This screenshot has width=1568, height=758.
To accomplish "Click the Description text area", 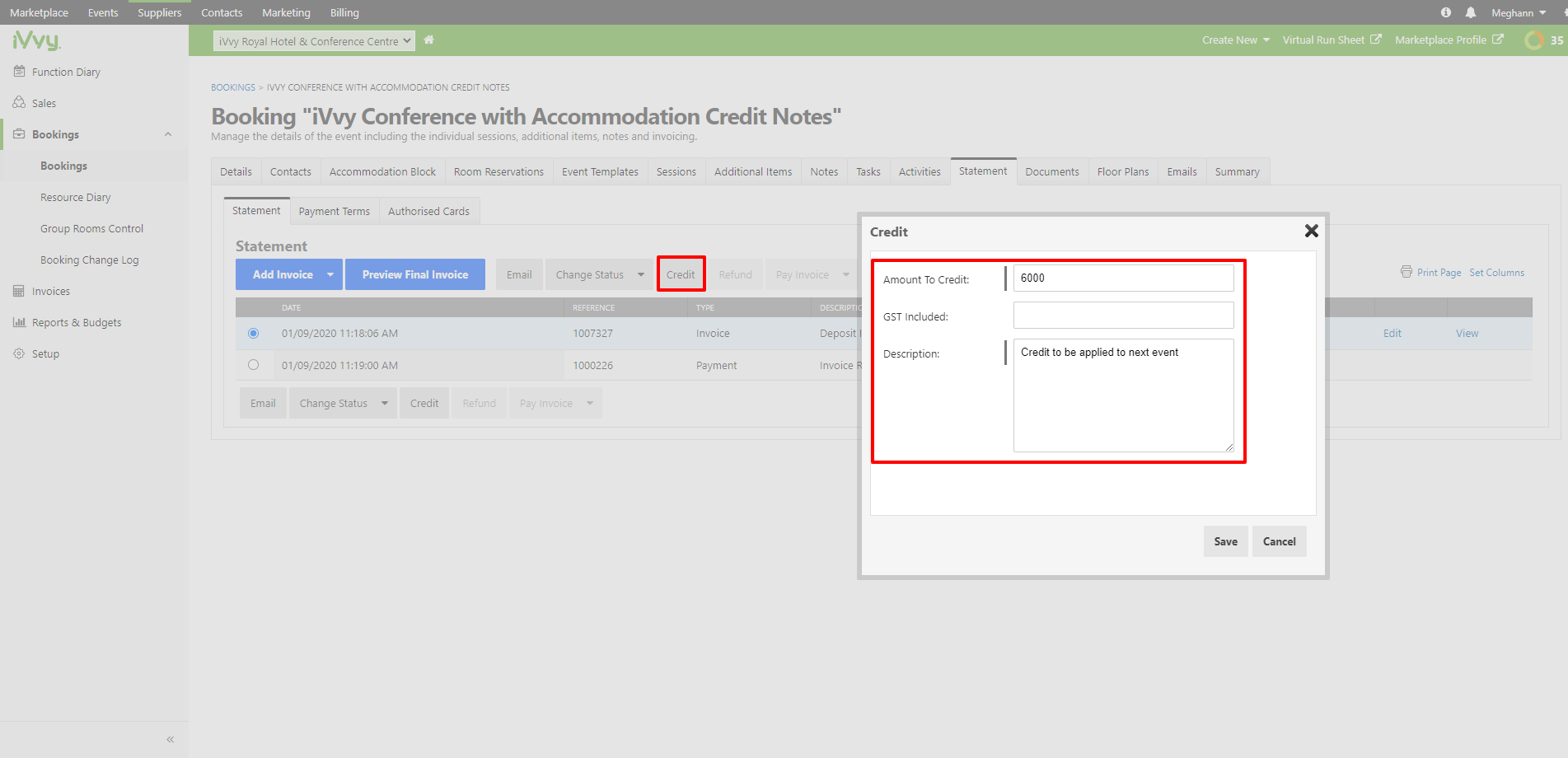I will point(1123,395).
